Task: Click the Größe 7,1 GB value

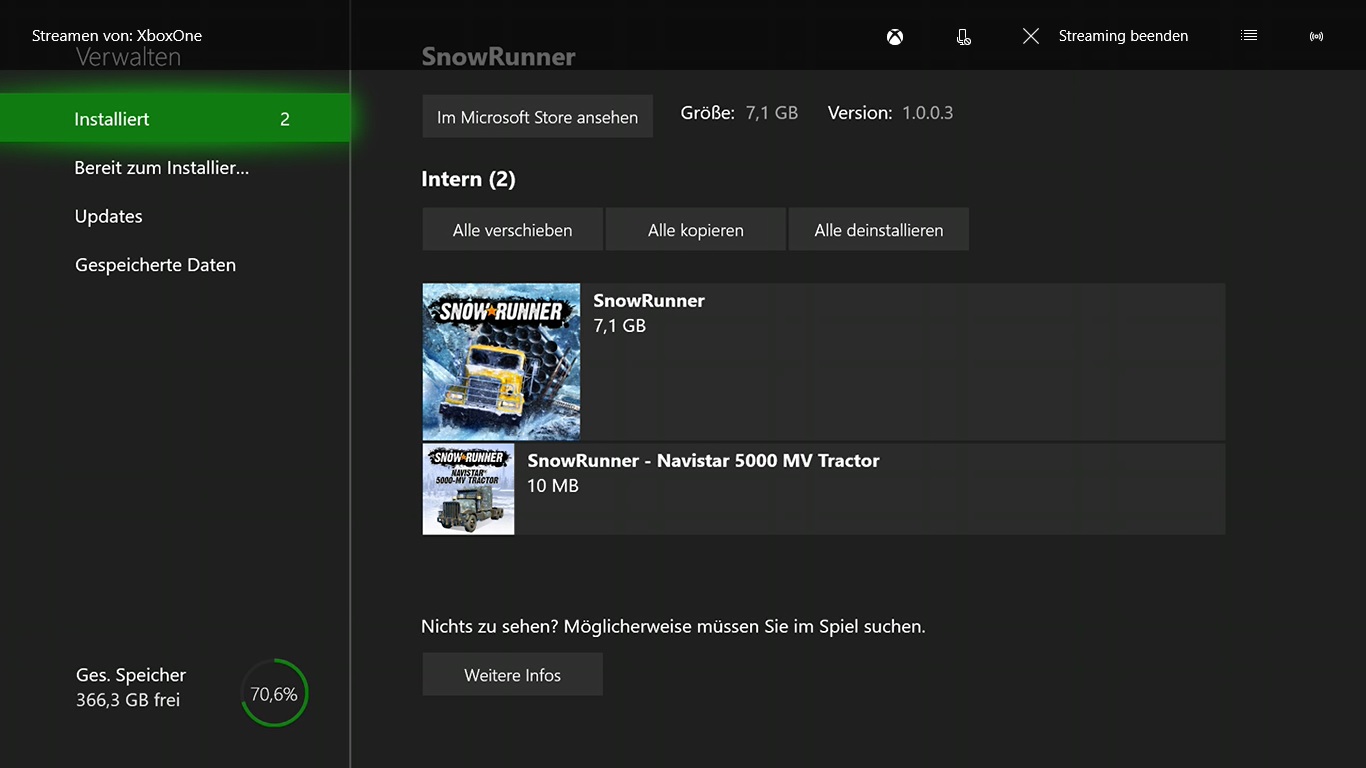Action: (x=772, y=113)
